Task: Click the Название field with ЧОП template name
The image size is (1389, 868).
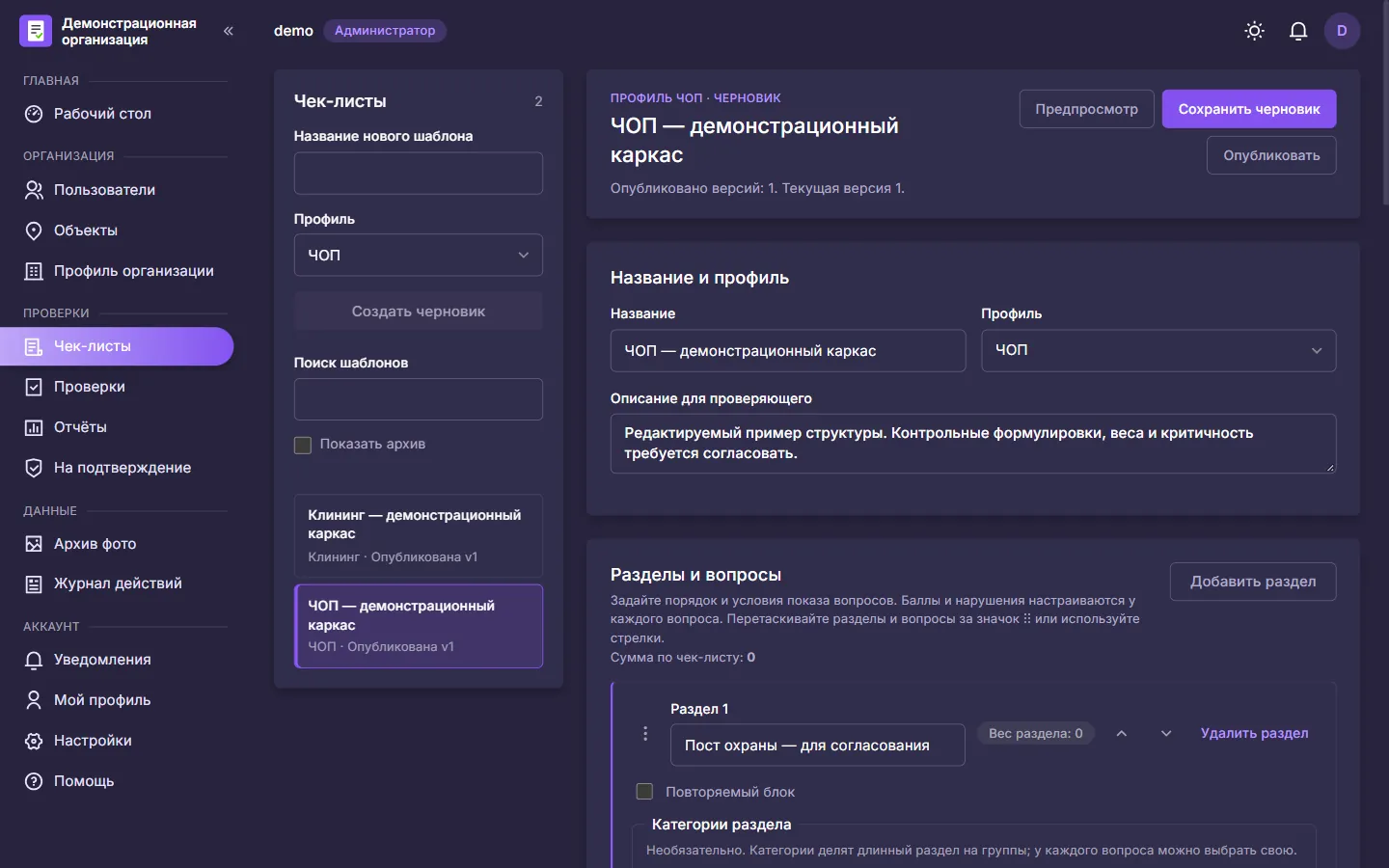Action: (788, 351)
